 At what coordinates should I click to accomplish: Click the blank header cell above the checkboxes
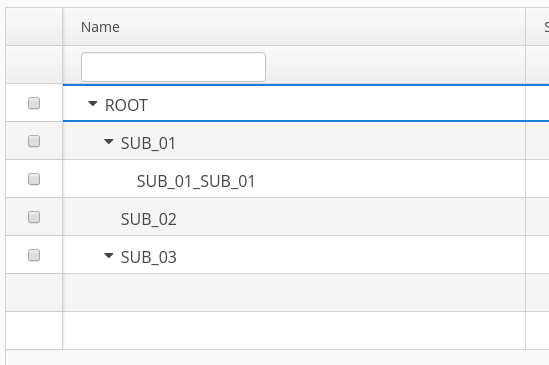(34, 27)
